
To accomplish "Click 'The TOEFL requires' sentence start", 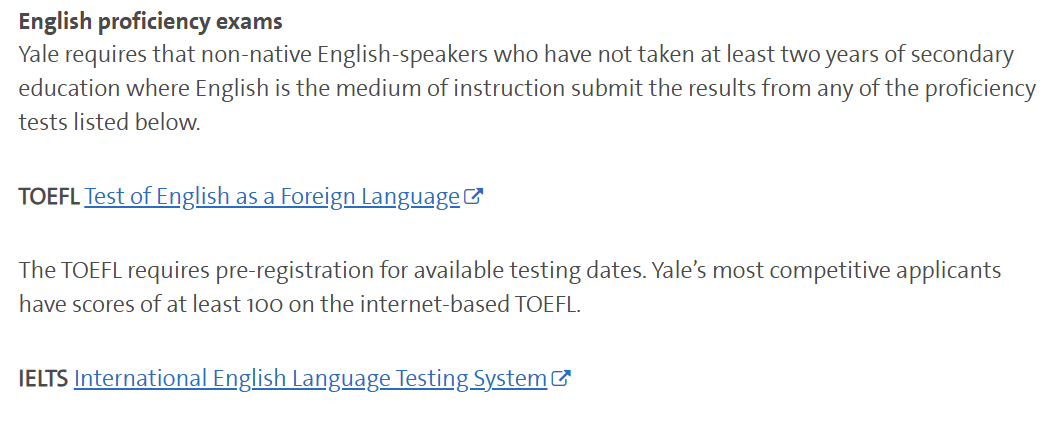I will tap(103, 271).
